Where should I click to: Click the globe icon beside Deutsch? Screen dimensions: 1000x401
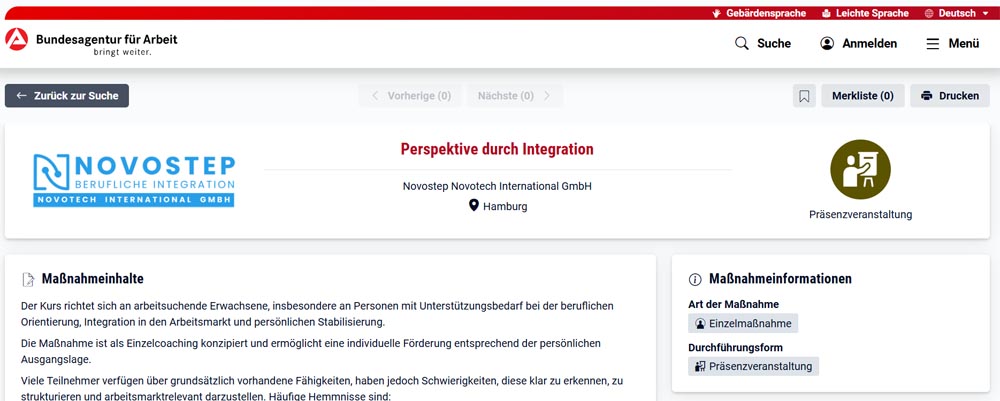(x=929, y=13)
